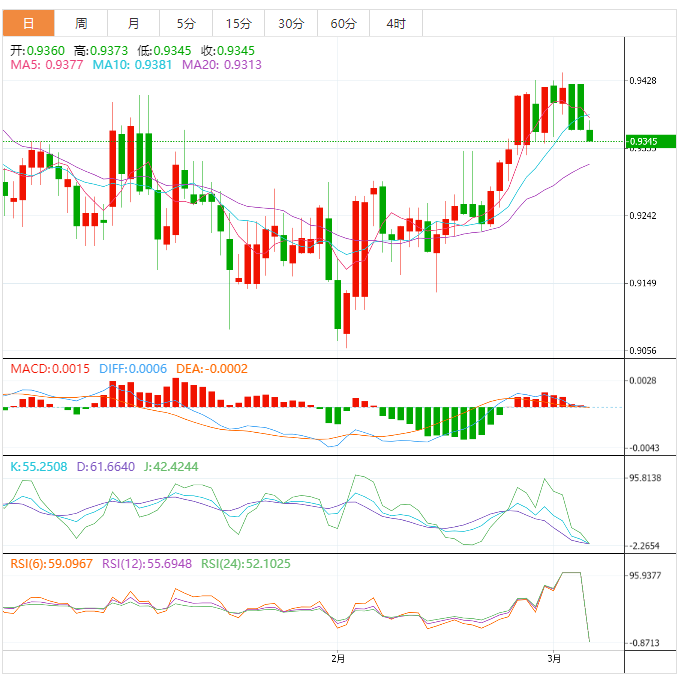Click the last green candlestick on chart
This screenshot has height=680, width=679.
click(x=590, y=135)
